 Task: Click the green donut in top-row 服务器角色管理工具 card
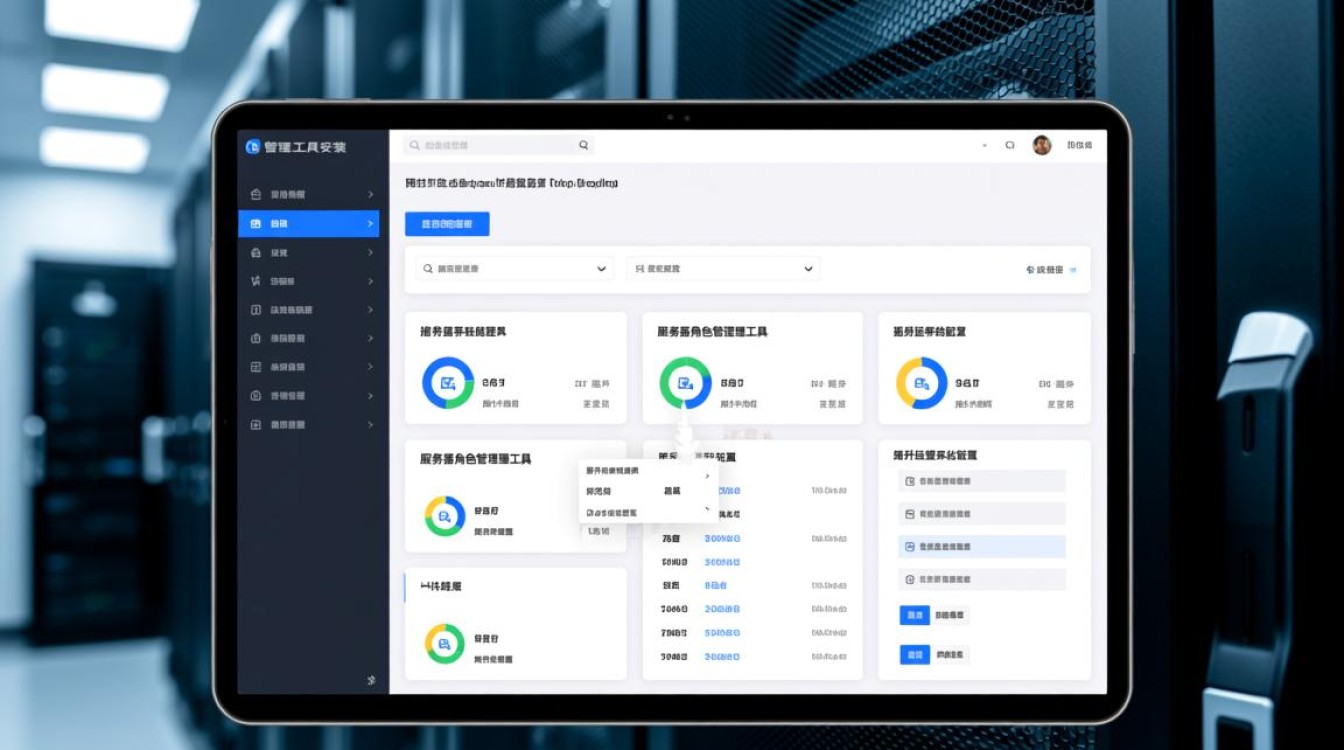click(x=685, y=383)
